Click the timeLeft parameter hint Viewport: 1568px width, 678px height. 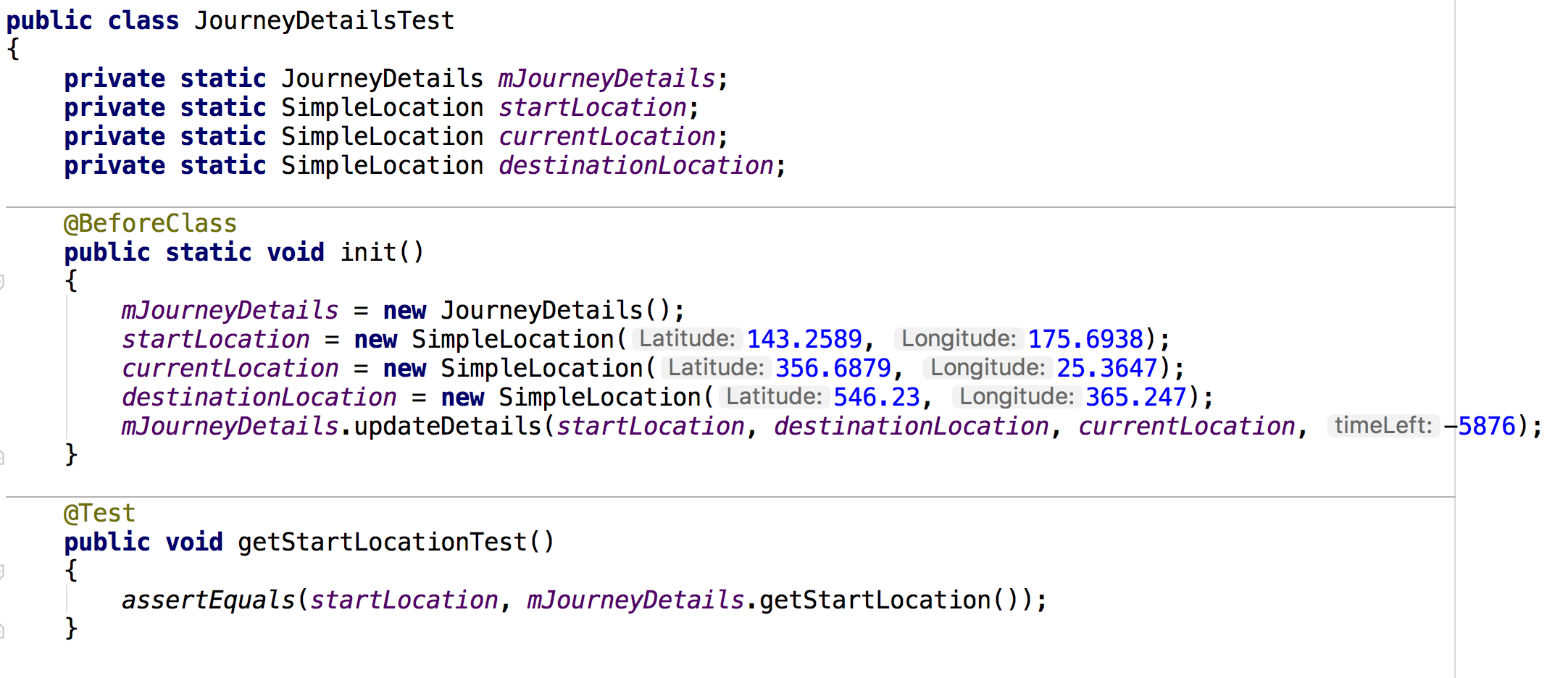coord(1383,425)
